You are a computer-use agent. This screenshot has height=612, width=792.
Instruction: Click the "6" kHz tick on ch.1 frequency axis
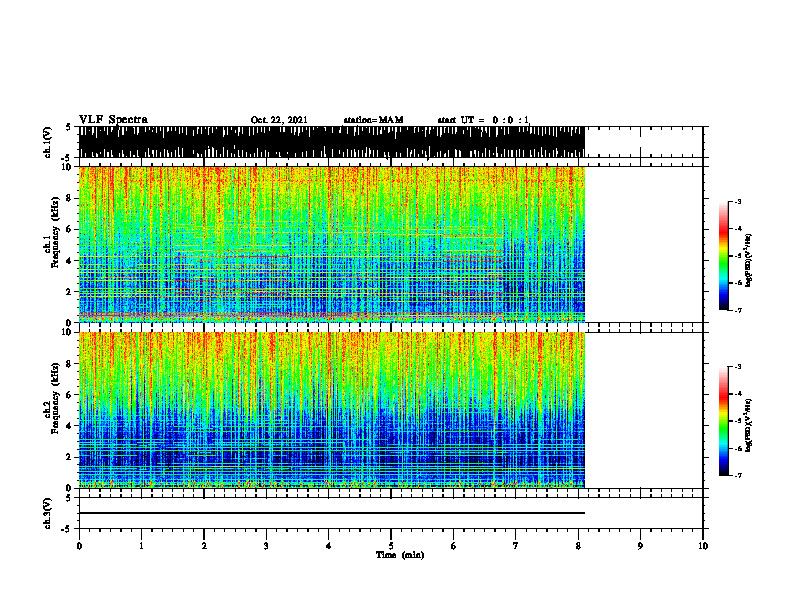pos(70,229)
